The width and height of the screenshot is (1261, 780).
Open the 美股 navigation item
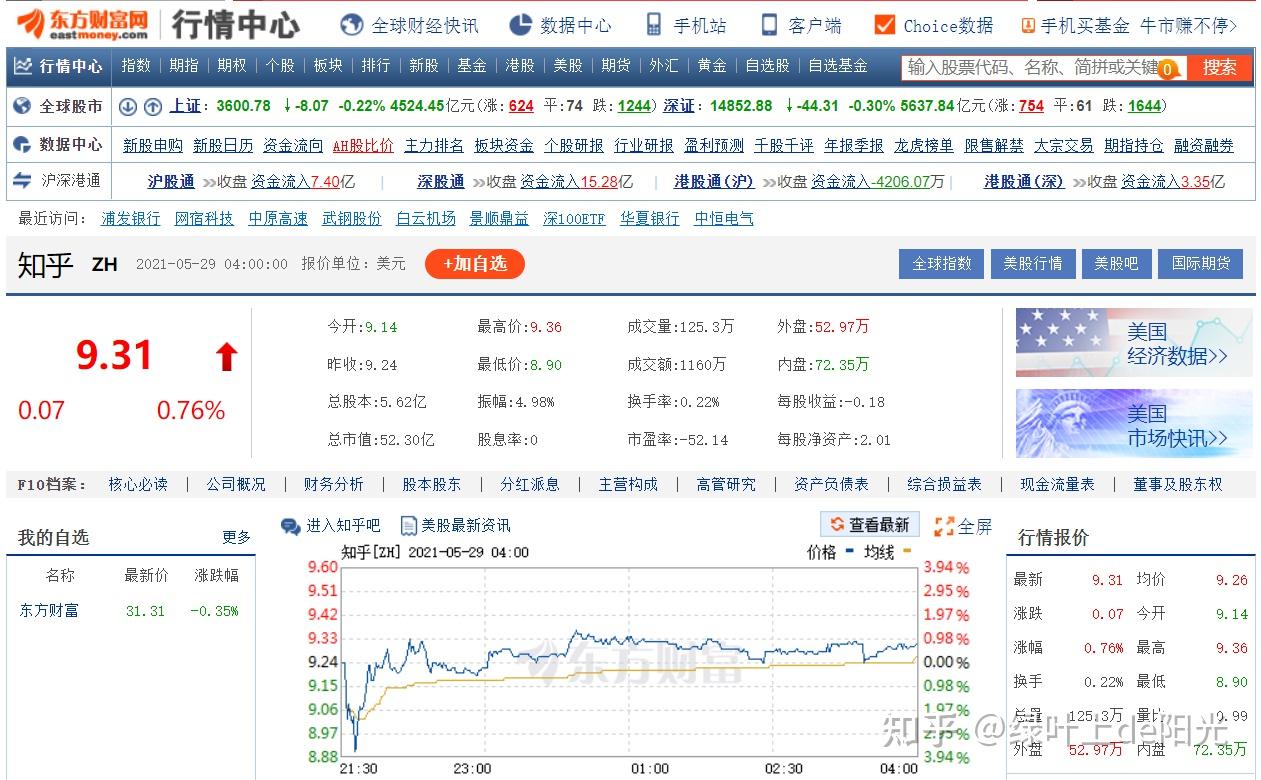tap(568, 66)
